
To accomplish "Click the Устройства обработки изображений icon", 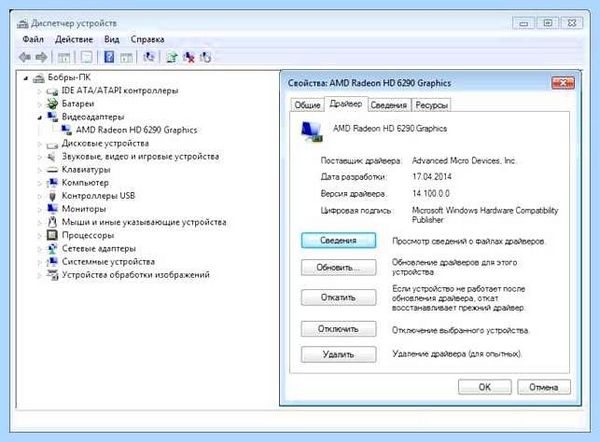I will tap(52, 275).
